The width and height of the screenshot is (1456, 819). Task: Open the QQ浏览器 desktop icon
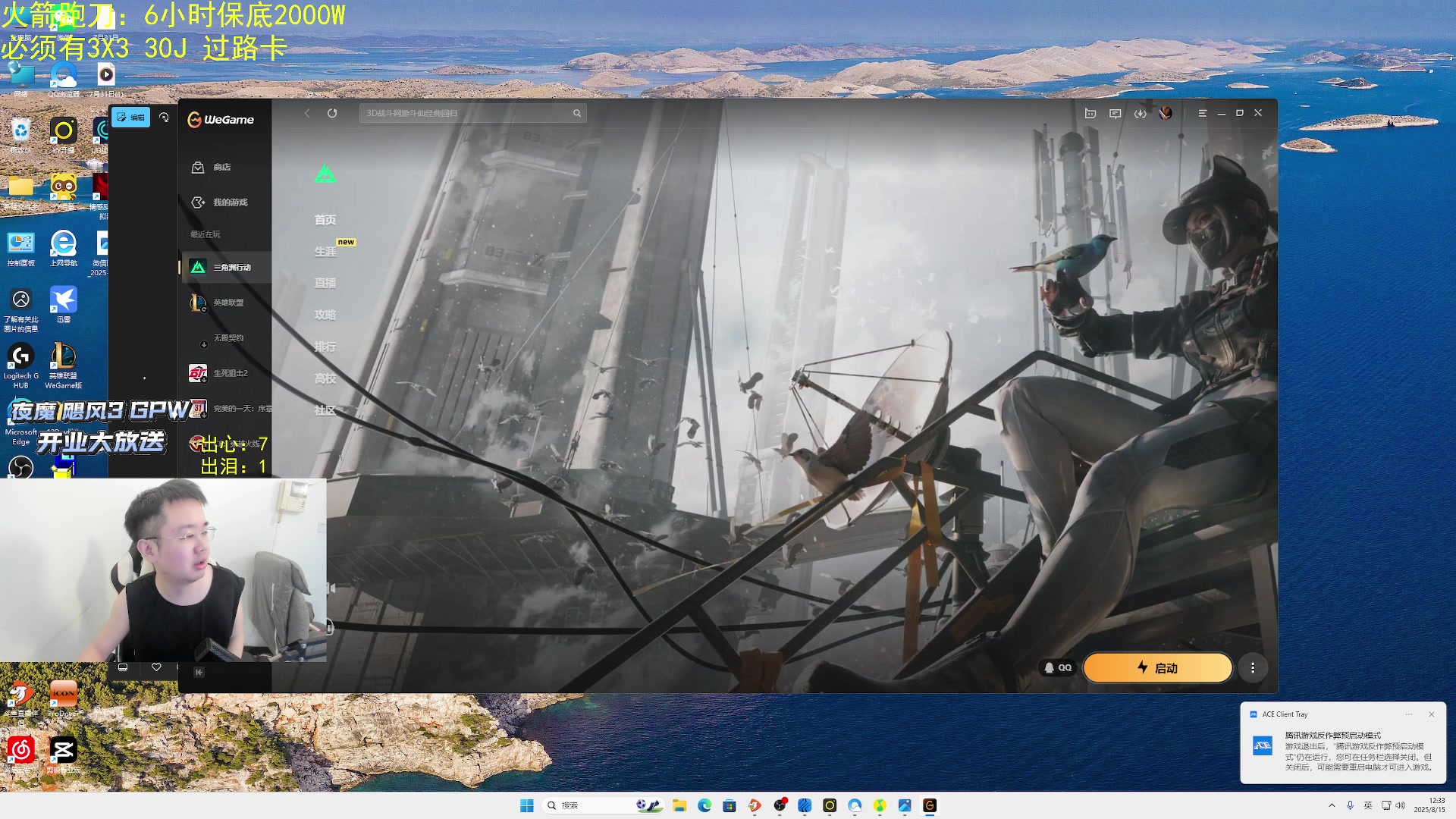[x=64, y=80]
